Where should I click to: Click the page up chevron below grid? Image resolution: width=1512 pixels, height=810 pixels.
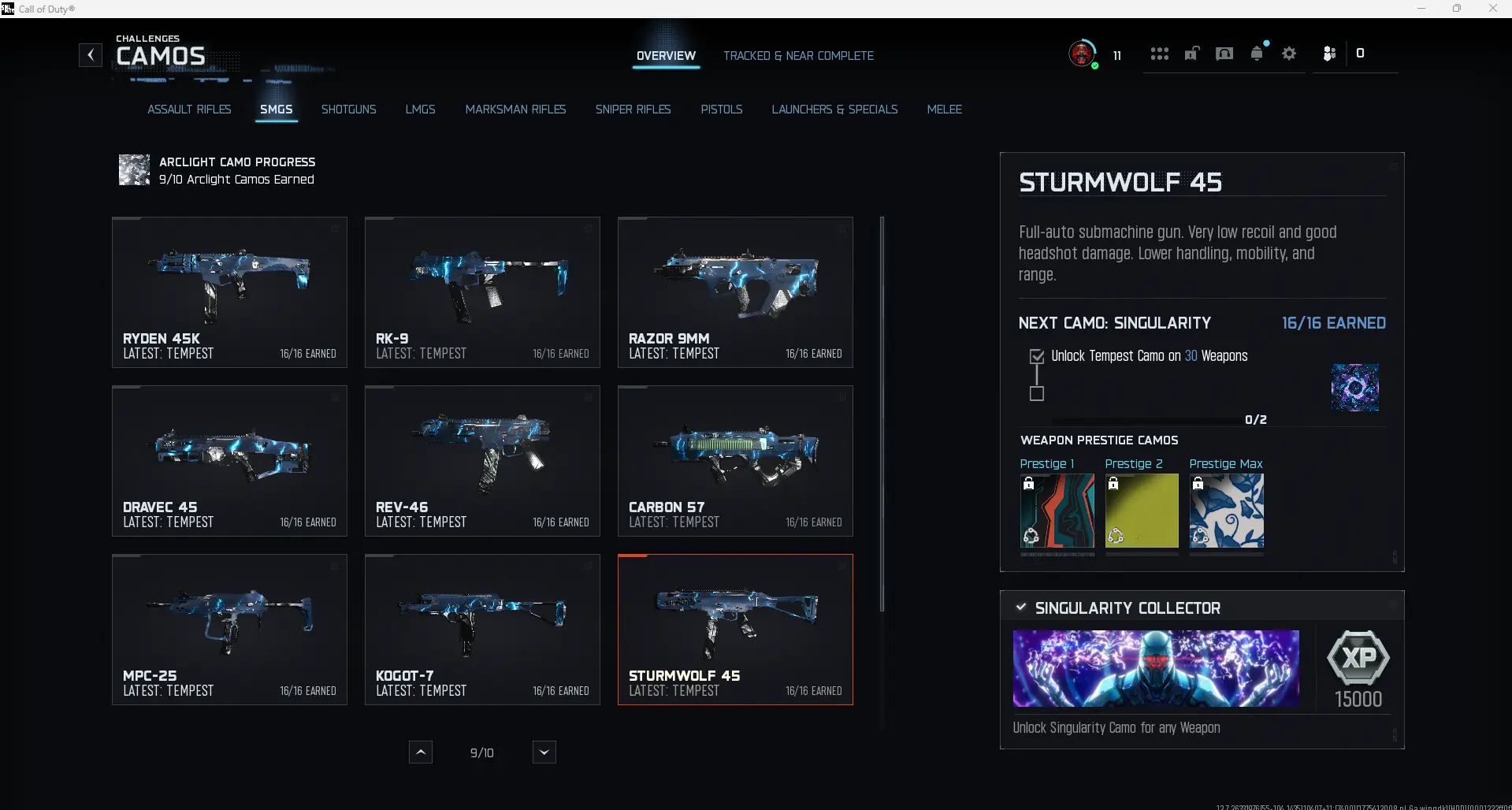point(421,752)
